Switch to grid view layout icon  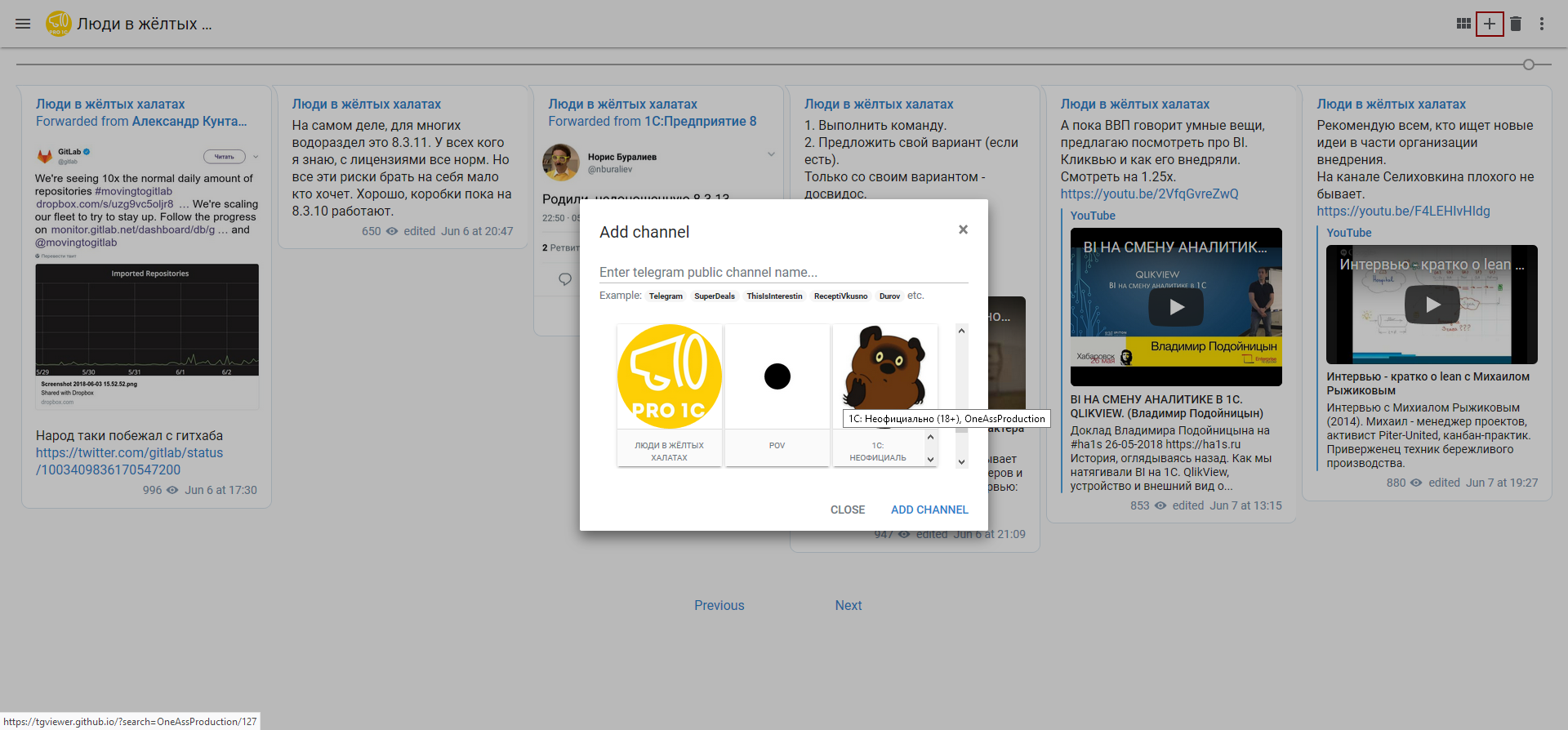[1463, 24]
